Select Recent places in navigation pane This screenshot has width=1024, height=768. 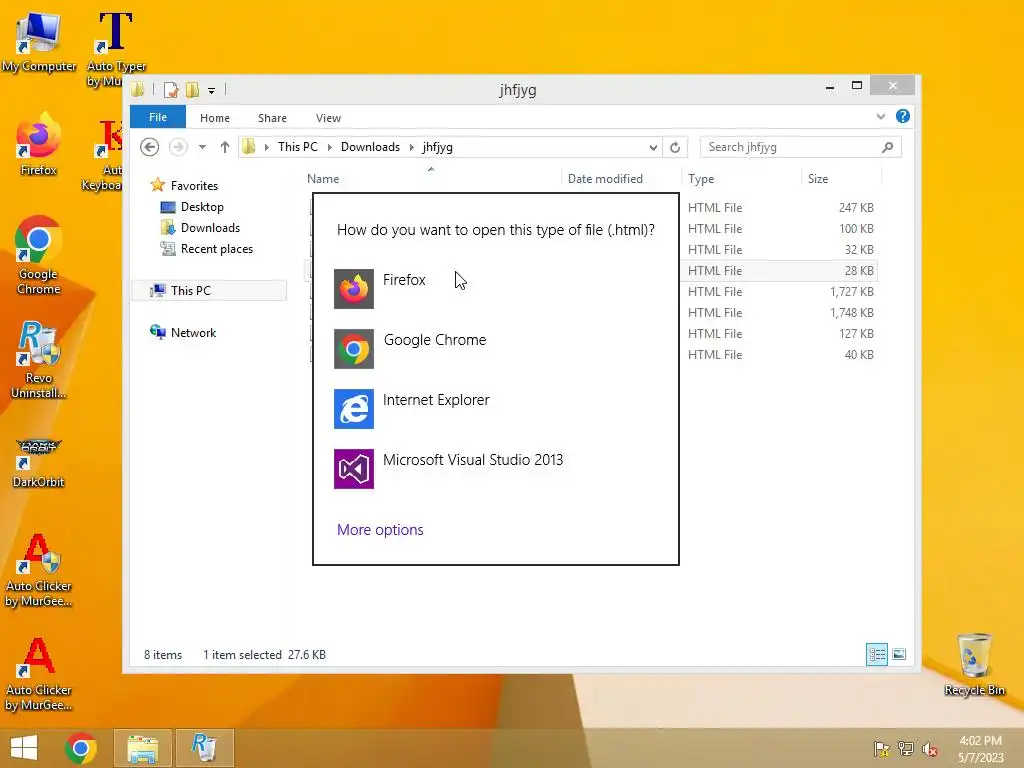(216, 249)
